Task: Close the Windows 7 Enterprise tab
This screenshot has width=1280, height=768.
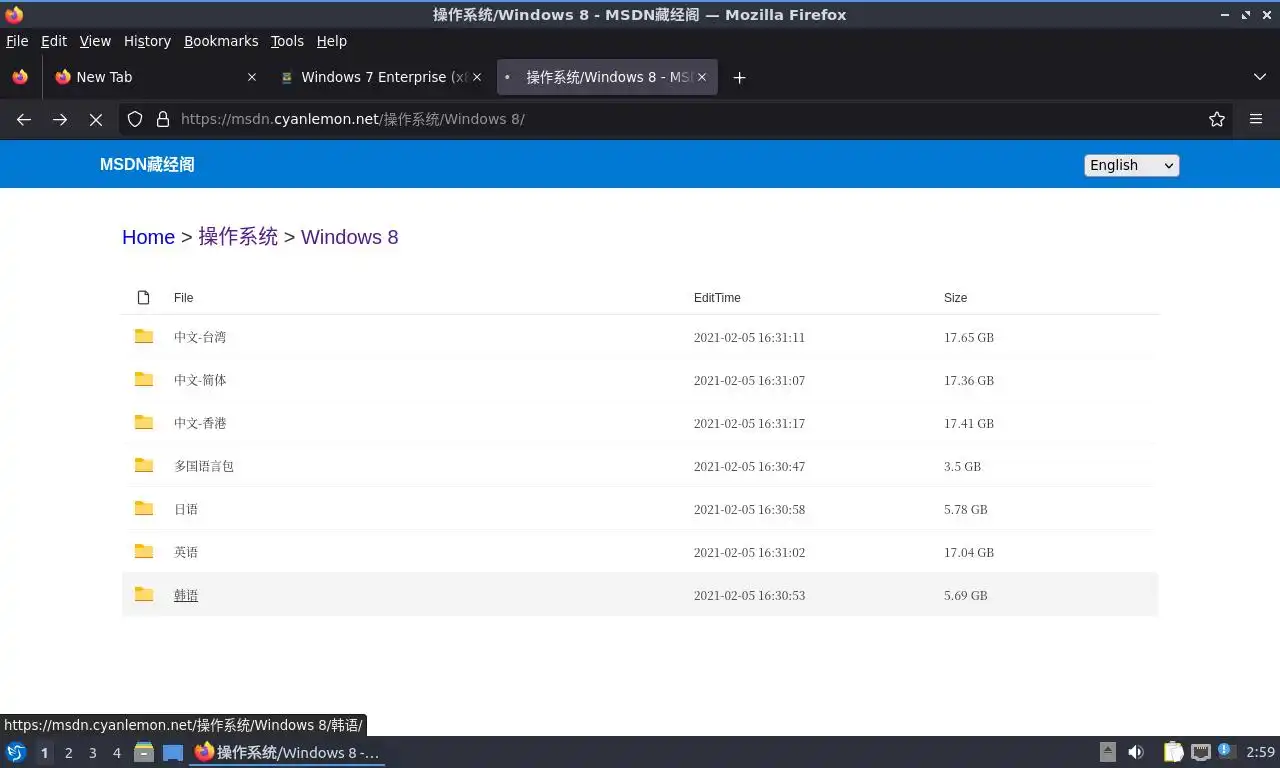Action: (477, 77)
